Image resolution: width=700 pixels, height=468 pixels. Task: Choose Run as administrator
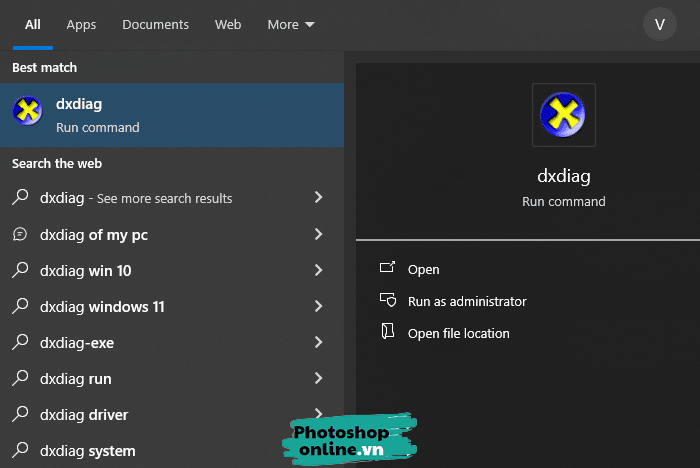coord(467,301)
